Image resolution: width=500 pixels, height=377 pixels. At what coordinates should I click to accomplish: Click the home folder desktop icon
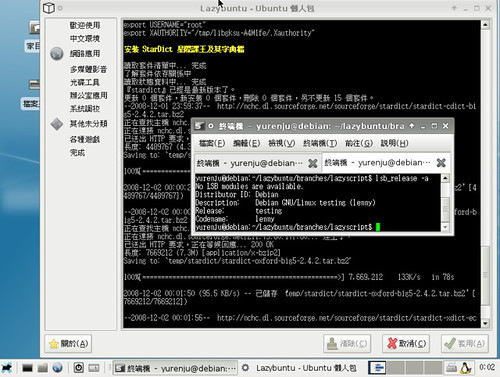click(x=34, y=28)
